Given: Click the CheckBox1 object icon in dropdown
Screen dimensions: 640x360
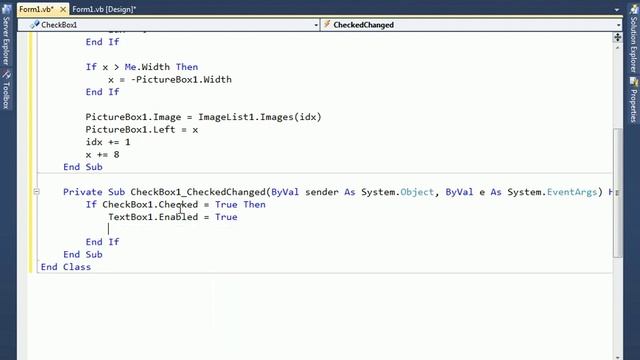Looking at the screenshot, I should coord(35,25).
